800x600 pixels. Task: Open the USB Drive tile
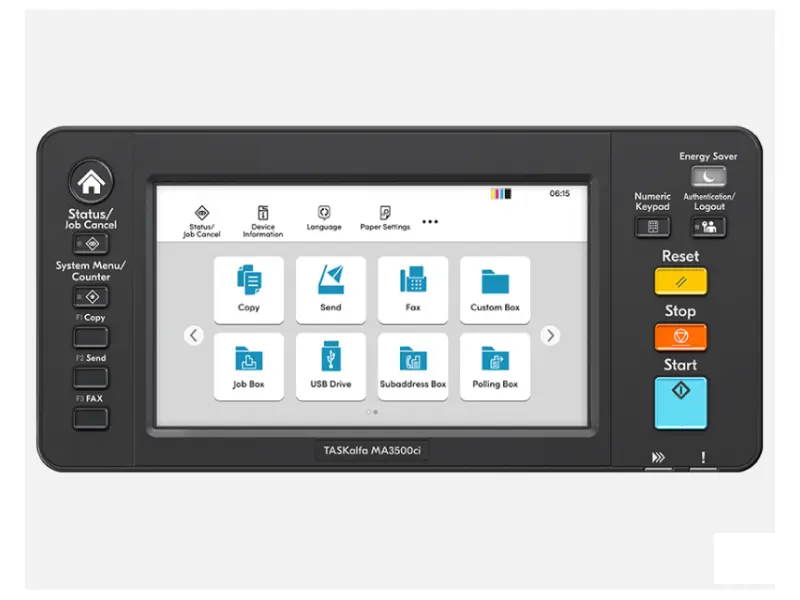tap(331, 366)
